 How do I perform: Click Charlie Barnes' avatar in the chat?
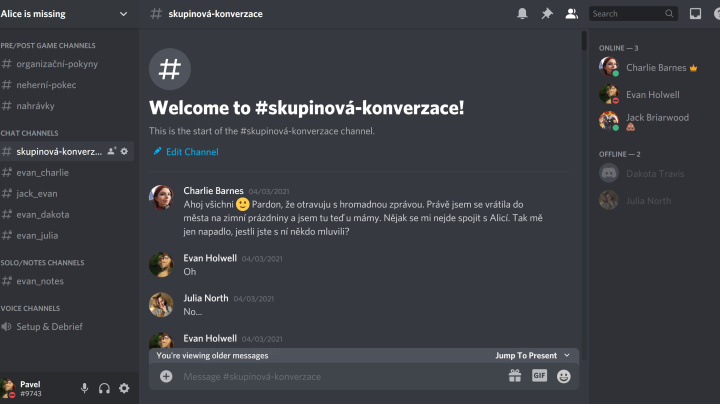coord(161,197)
